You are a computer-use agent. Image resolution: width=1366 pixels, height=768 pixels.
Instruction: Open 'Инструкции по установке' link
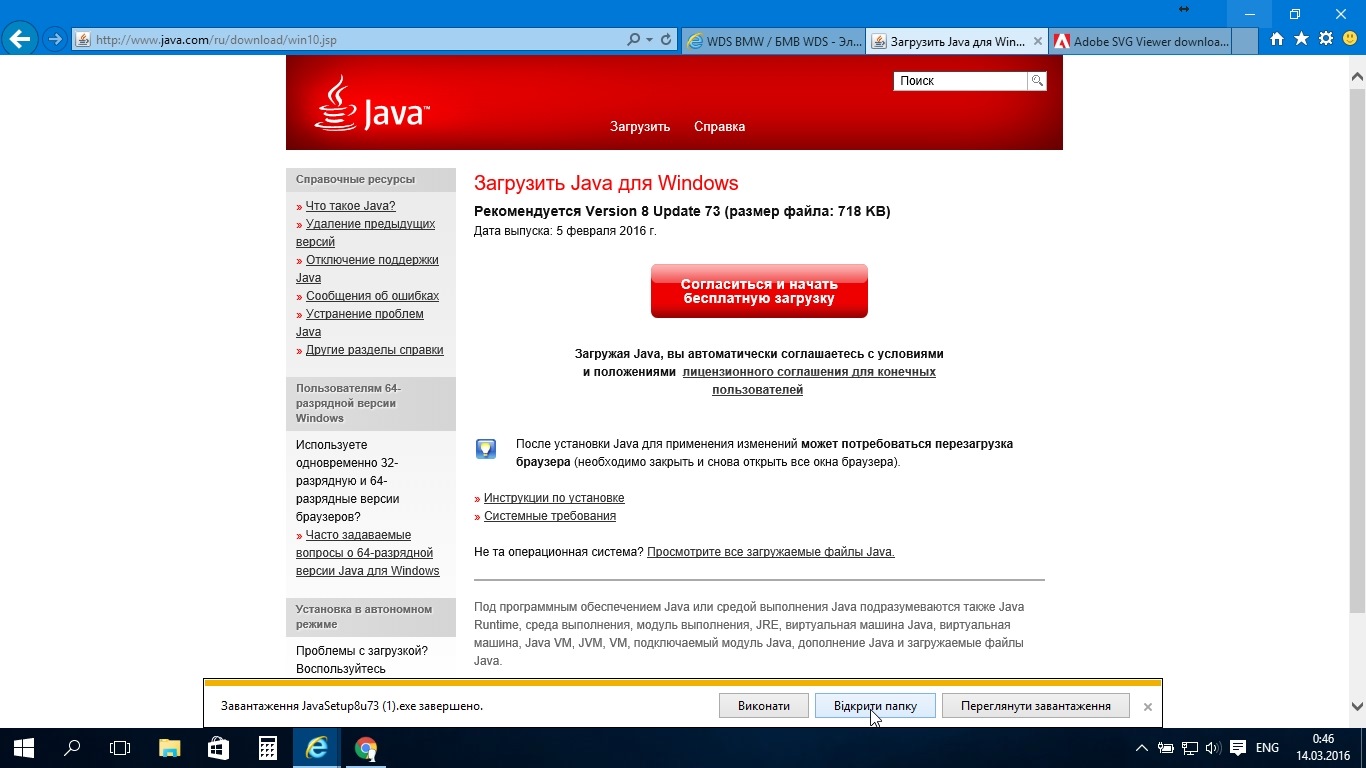[x=554, y=498]
